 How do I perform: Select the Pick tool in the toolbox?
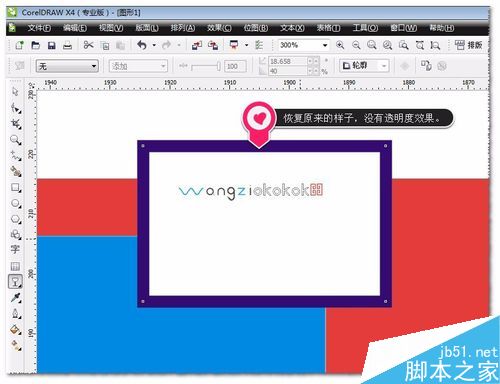[15, 92]
